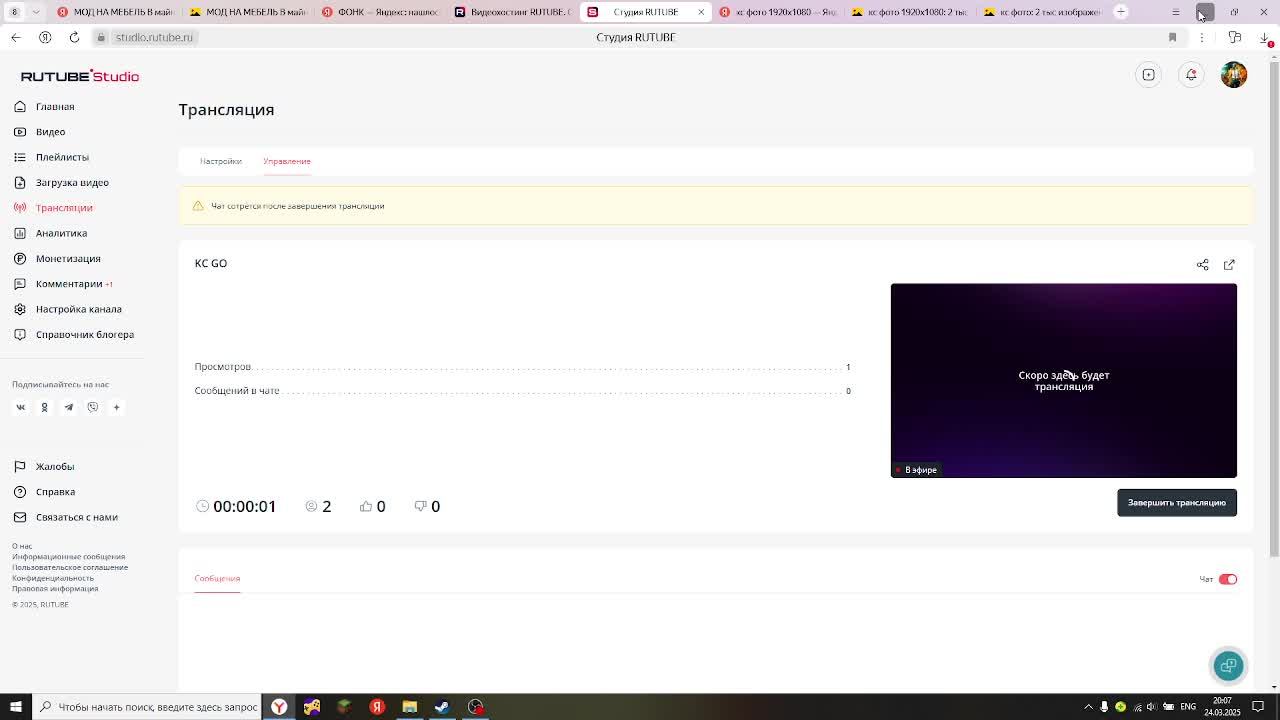Select the Управление tab
The height and width of the screenshot is (720, 1280).
point(287,161)
